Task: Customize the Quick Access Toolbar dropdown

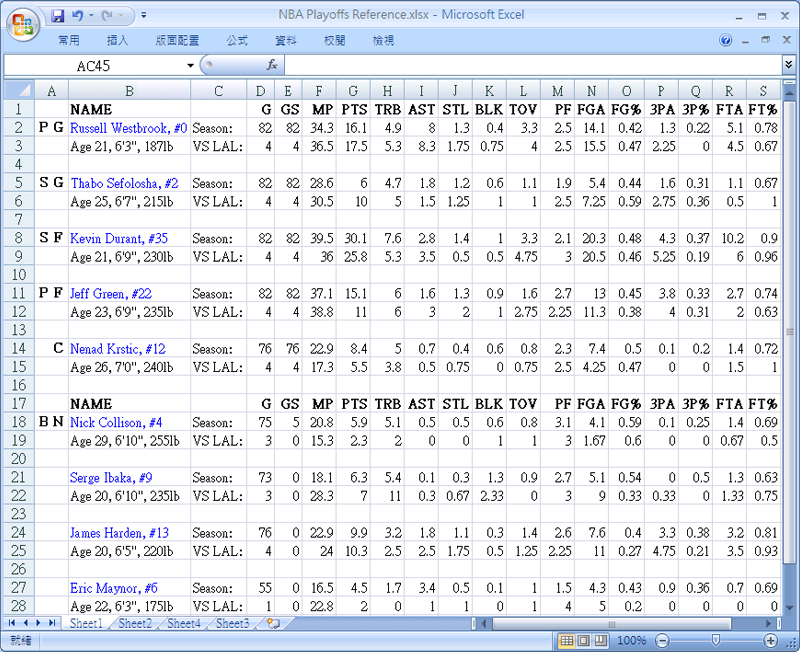Action: tap(144, 15)
